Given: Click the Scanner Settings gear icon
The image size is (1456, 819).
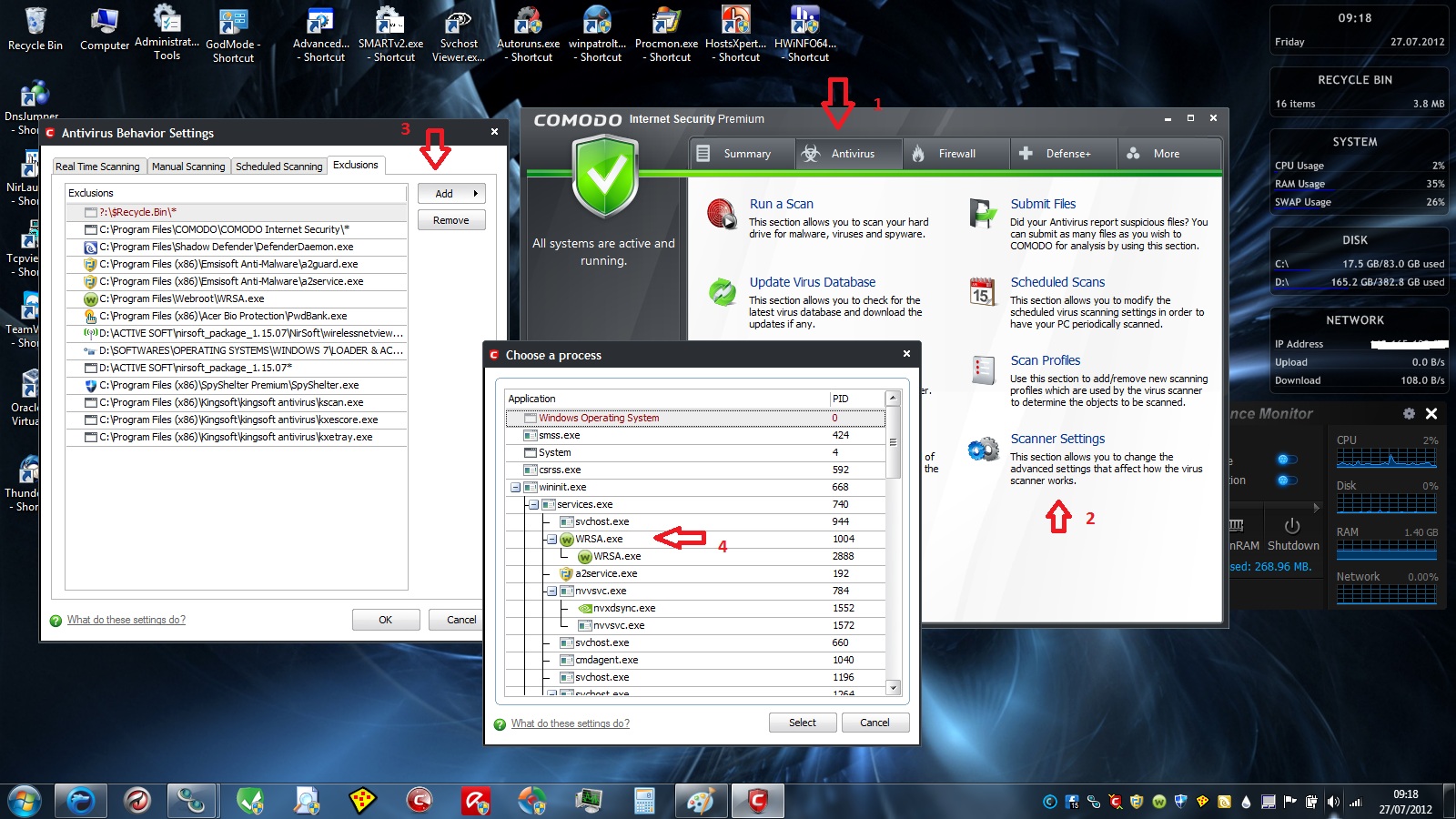Looking at the screenshot, I should click(x=983, y=449).
